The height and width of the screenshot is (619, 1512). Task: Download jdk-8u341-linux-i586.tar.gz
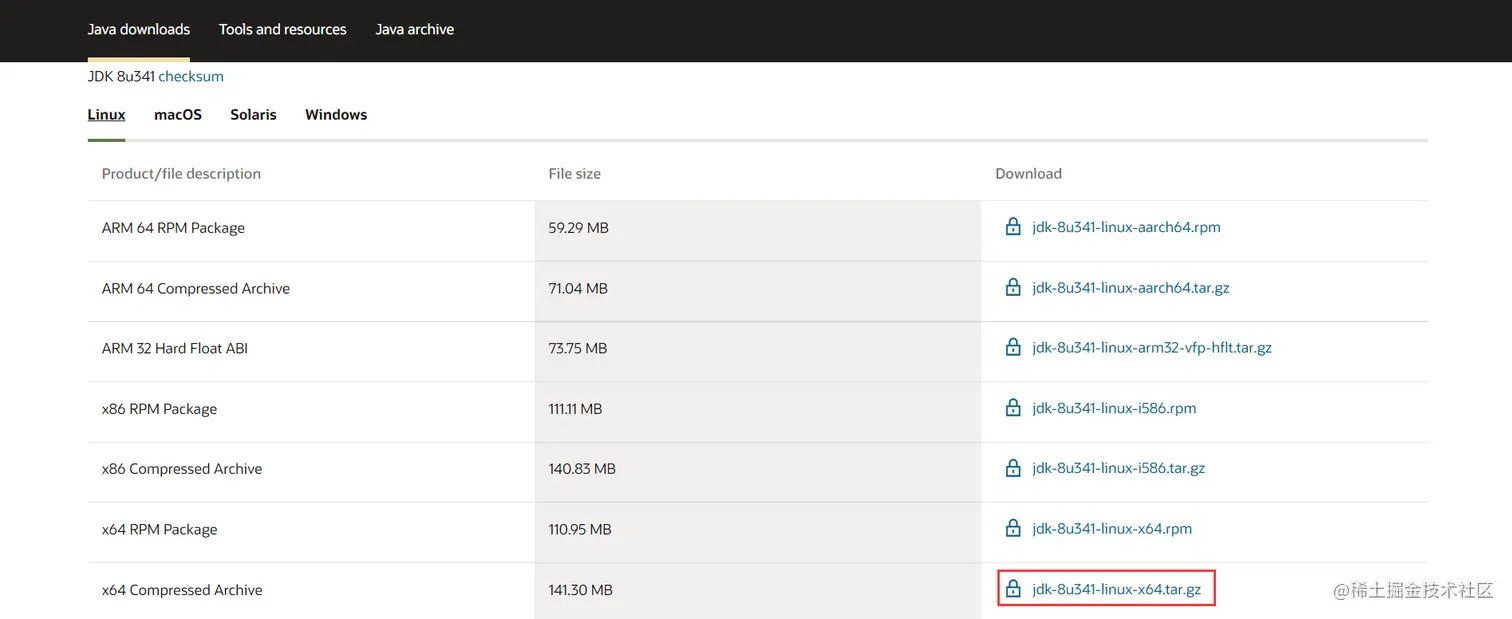click(x=1119, y=468)
